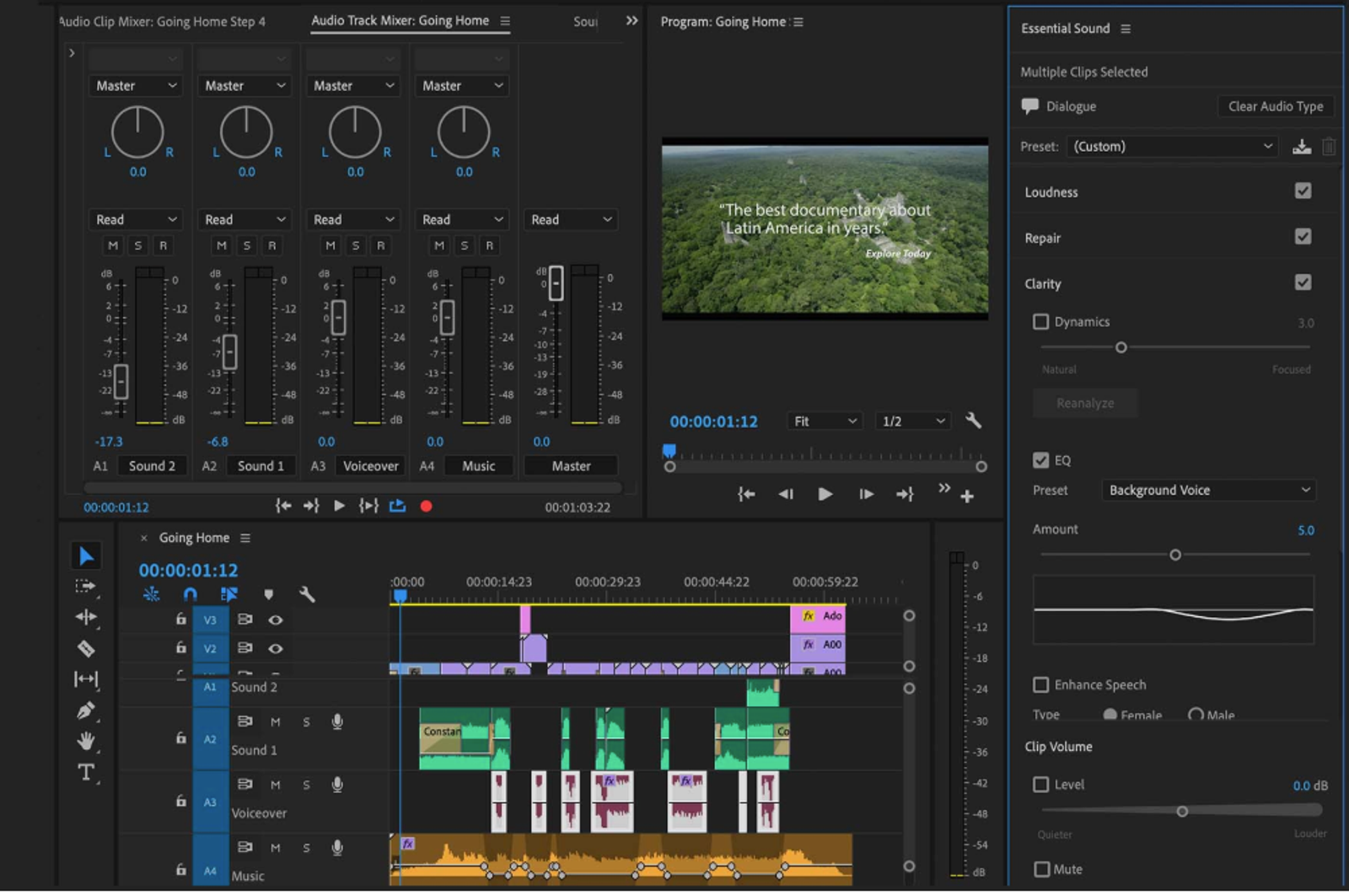Select the Razor tool
Screen dimensions: 1349x896
coord(86,648)
